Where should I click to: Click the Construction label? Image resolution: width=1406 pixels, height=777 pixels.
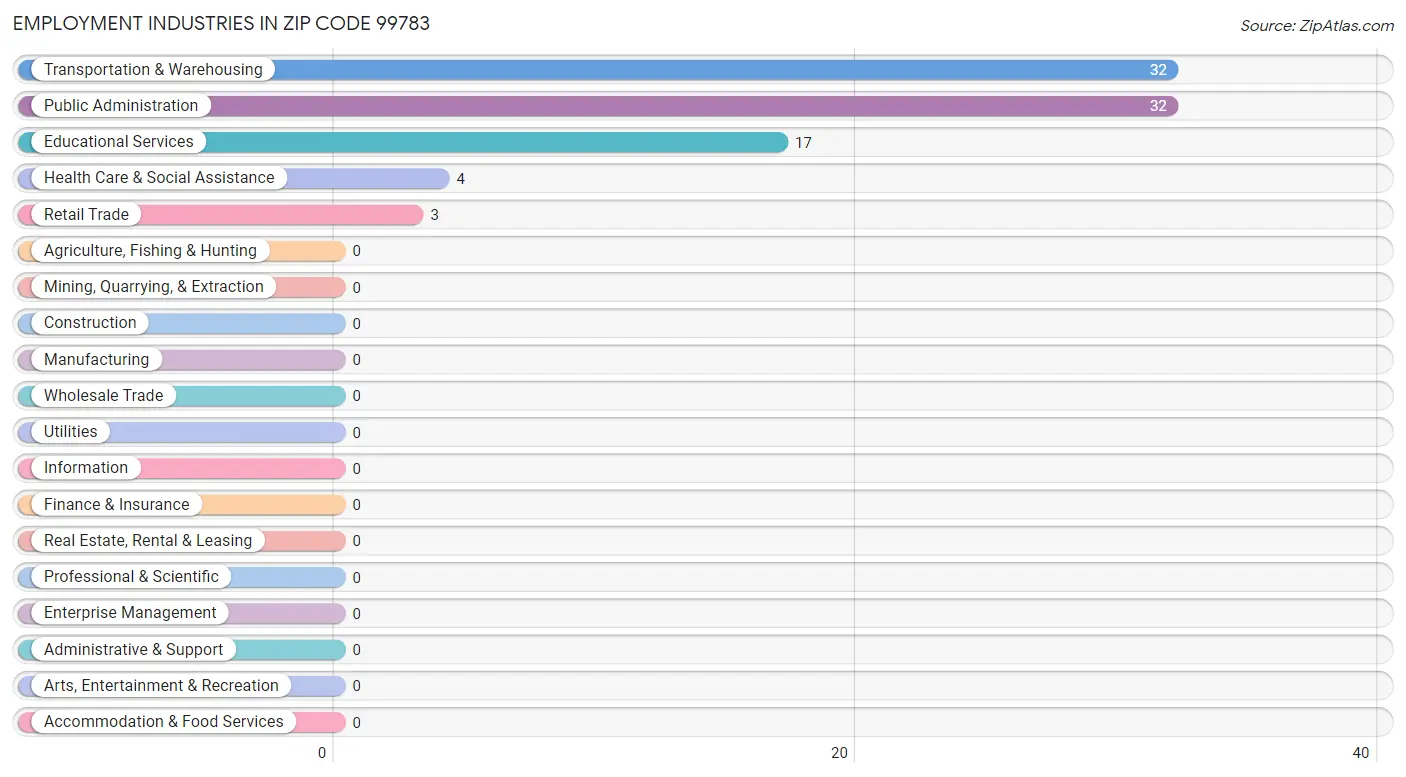(90, 323)
